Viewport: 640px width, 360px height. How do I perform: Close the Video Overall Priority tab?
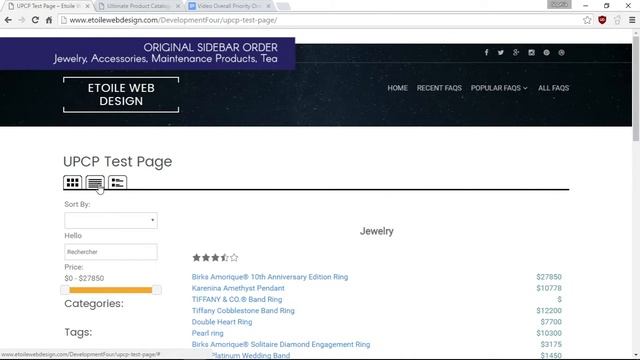coord(268,6)
